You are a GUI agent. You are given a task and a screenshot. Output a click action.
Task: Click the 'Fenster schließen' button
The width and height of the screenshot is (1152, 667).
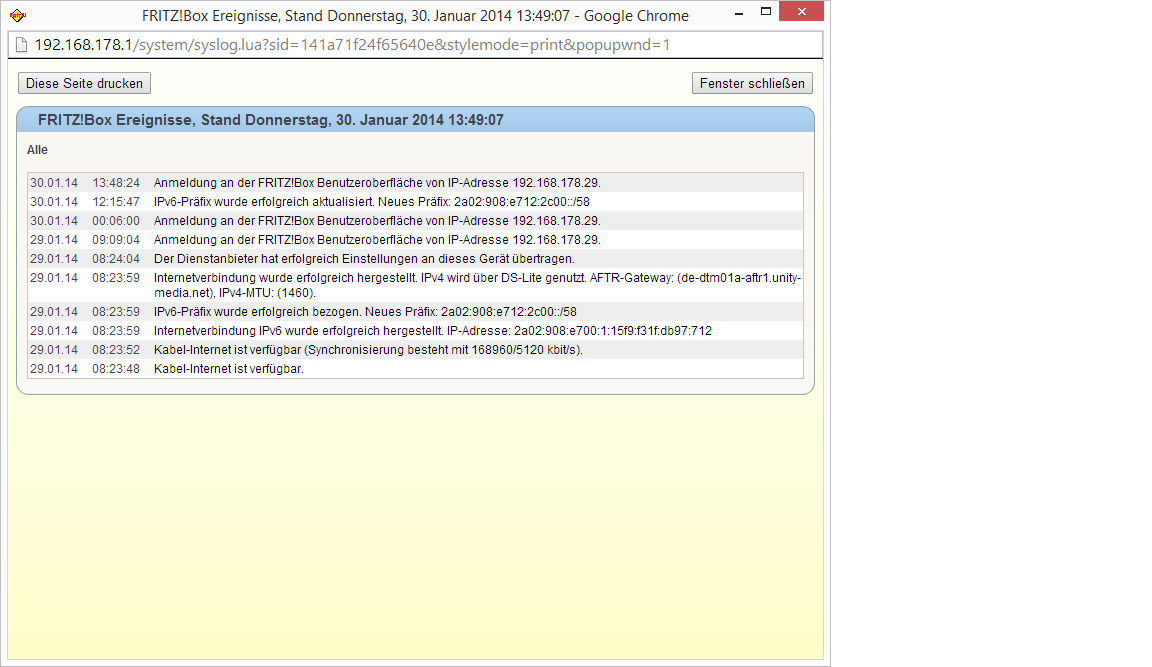pos(752,84)
